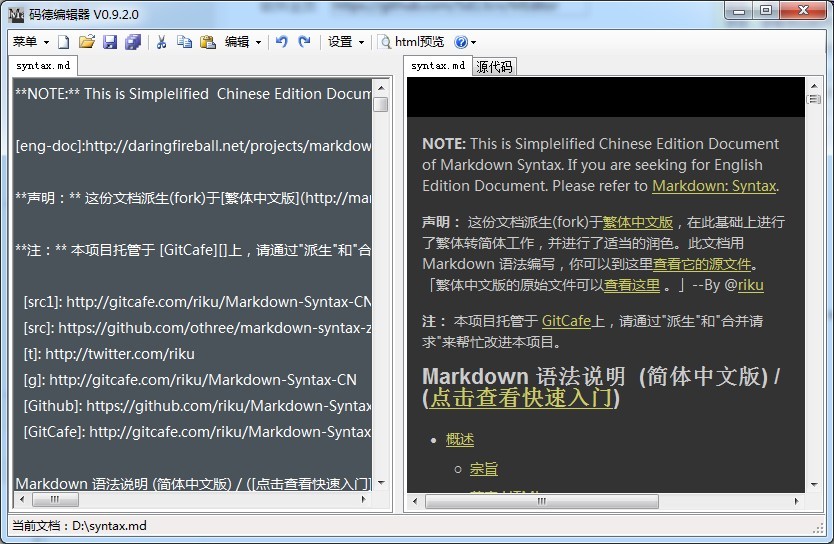Jump to the 宗旨 section link
Viewport: 834px width, 544px height.
[x=484, y=469]
